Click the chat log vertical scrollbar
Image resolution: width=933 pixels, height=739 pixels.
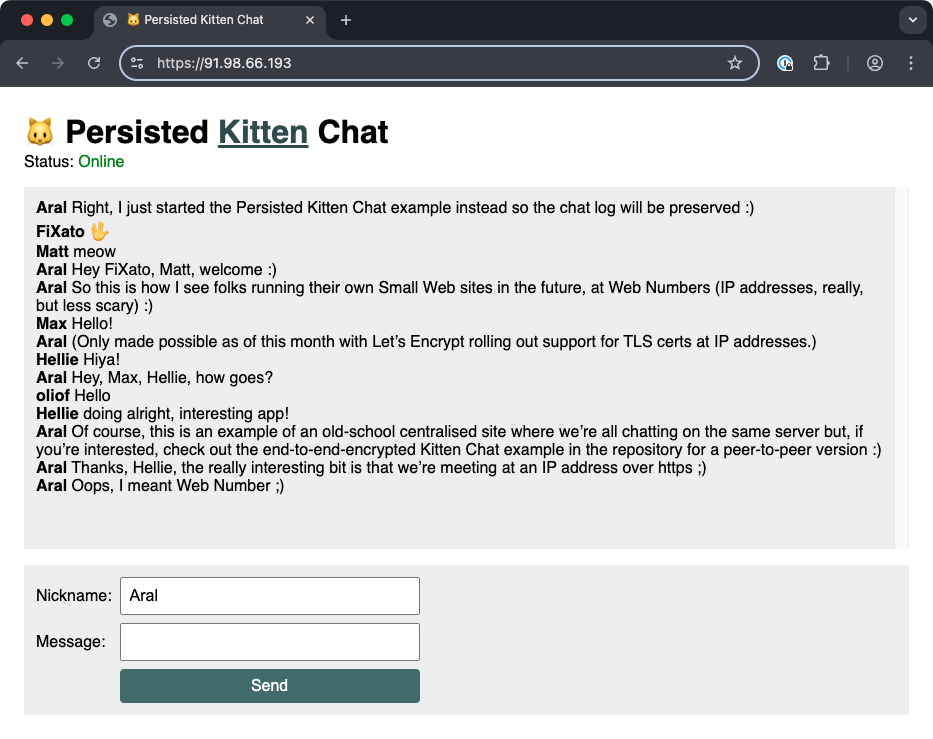(x=901, y=367)
